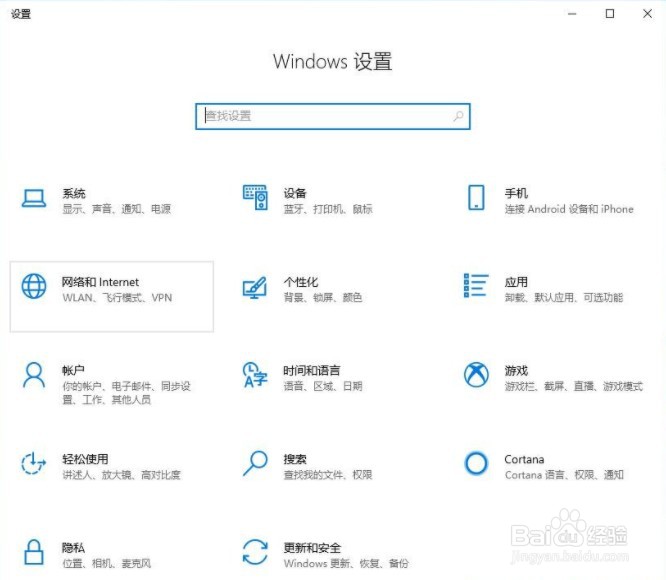Image resolution: width=666 pixels, height=580 pixels.
Task: Click description 游戏栏、截屏、直播、游戏模式
Action: point(574,386)
